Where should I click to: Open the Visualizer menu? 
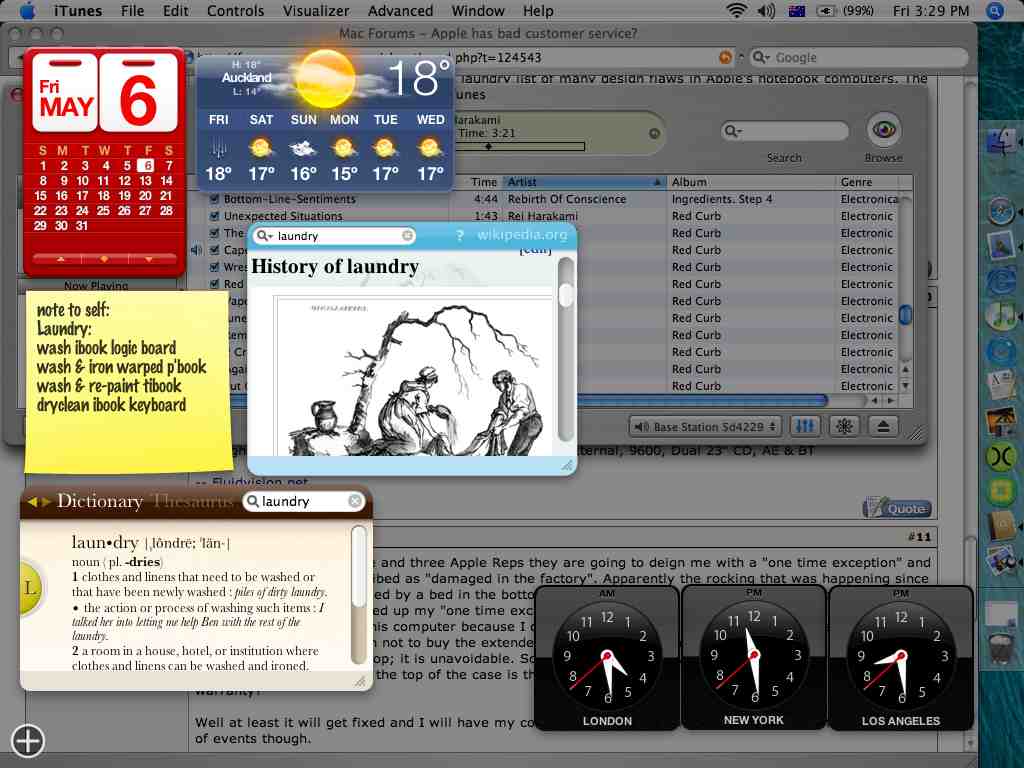pyautogui.click(x=316, y=10)
